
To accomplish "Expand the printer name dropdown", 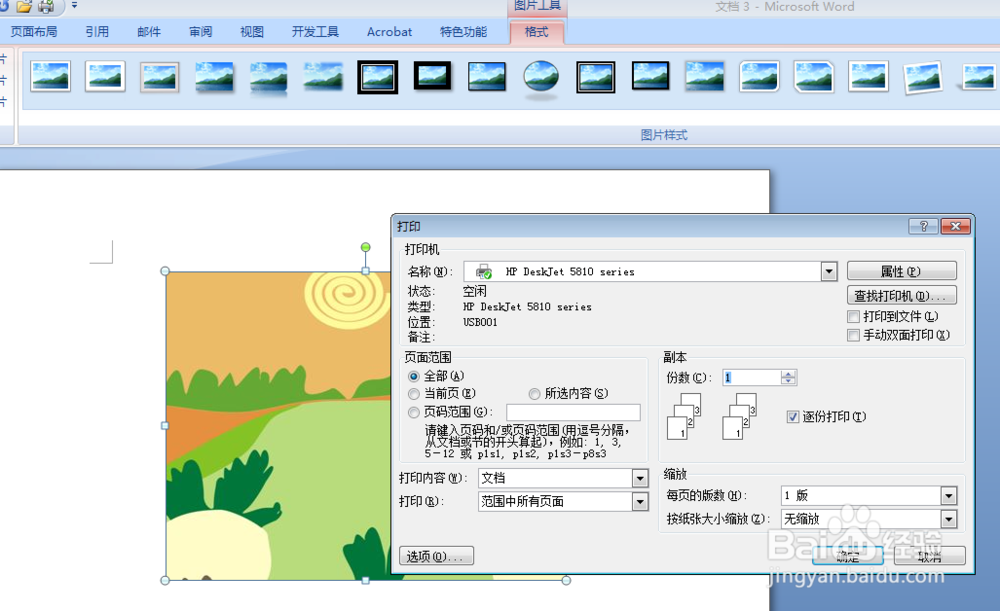I will tap(828, 272).
